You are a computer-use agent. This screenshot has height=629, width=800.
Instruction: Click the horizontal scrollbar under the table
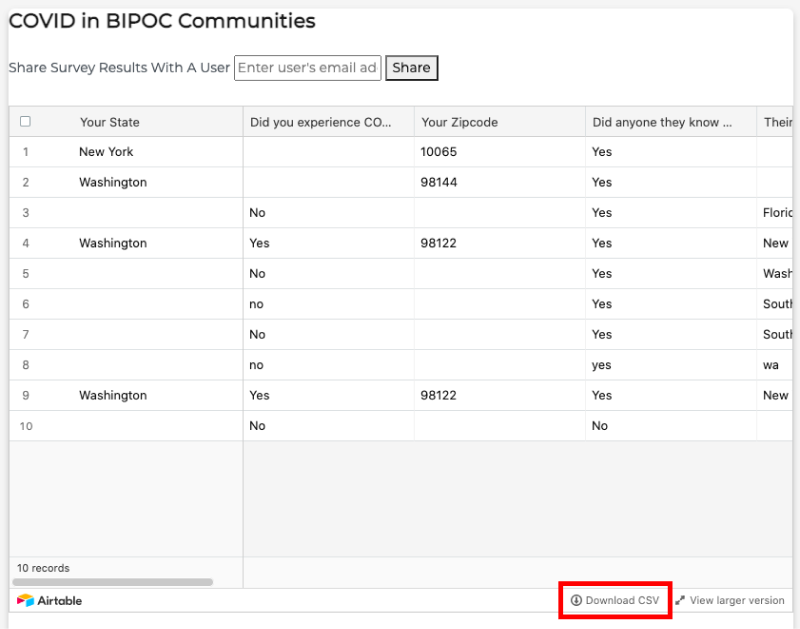(112, 582)
